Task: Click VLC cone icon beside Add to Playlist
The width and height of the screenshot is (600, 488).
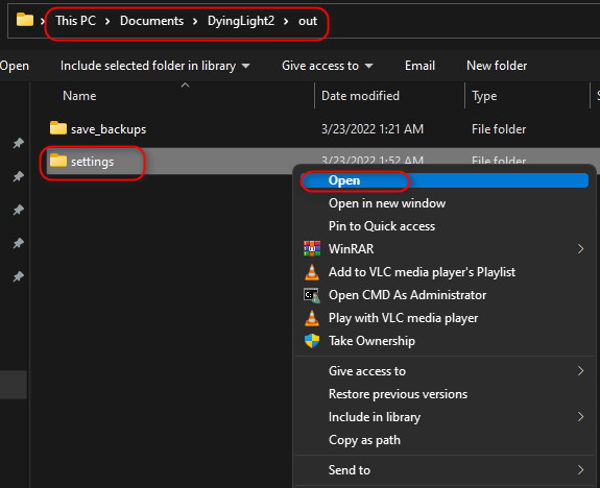Action: (x=312, y=272)
